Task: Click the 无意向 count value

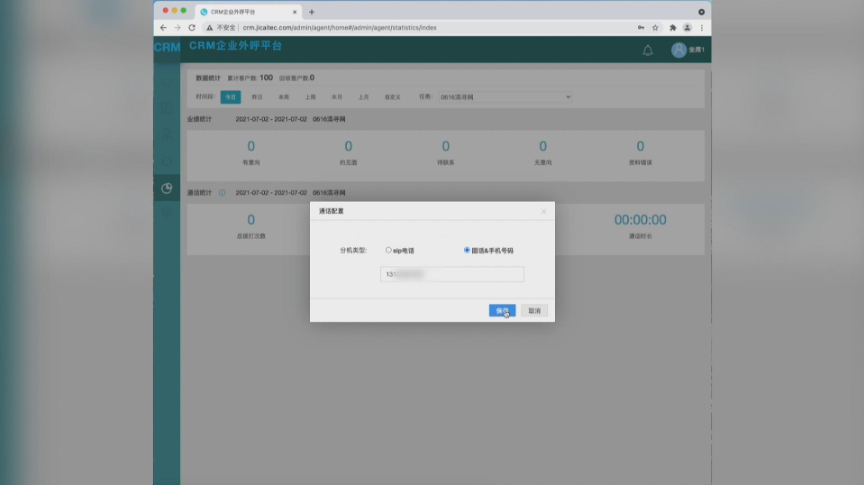Action: [x=543, y=146]
